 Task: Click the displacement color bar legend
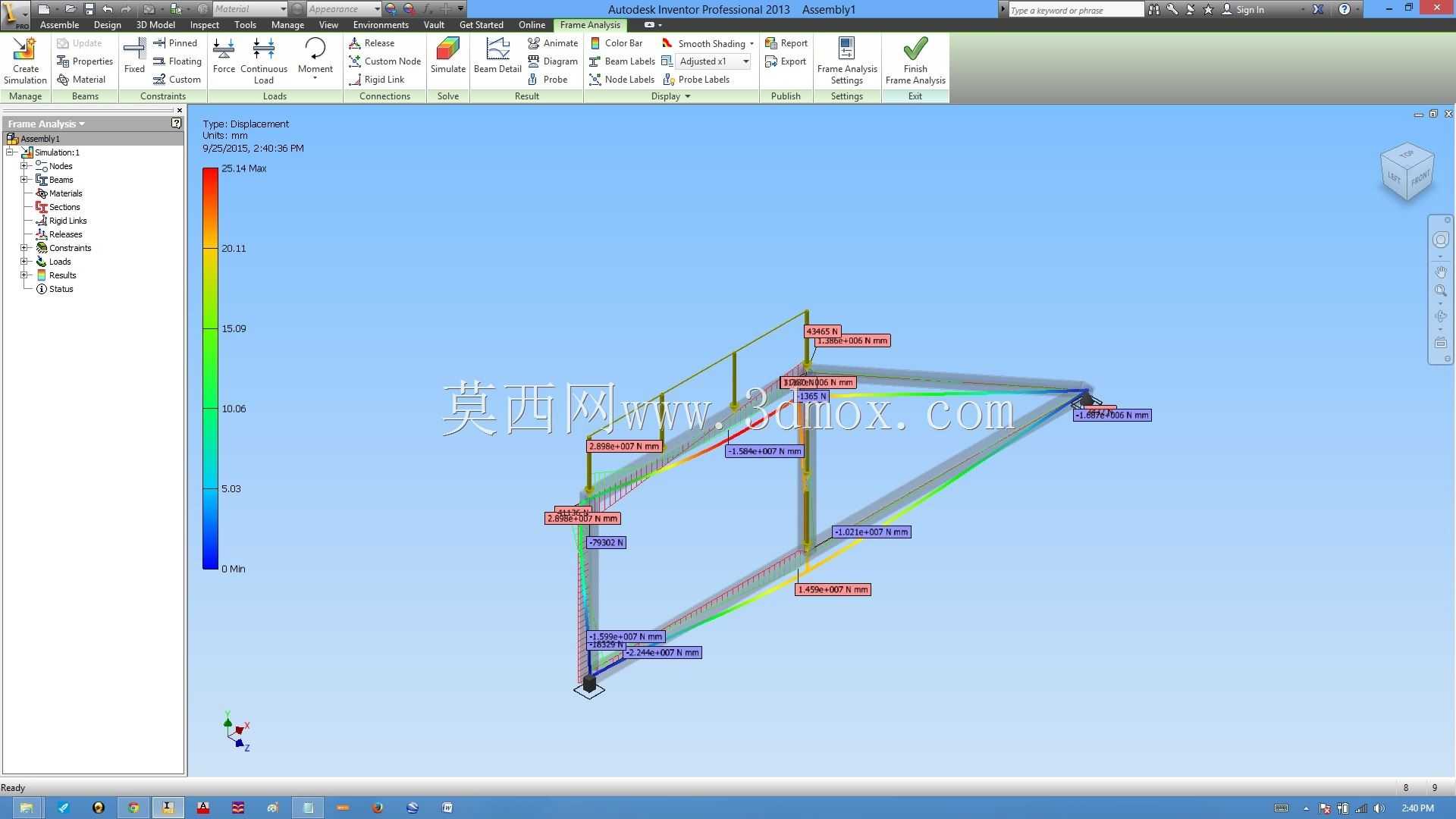click(210, 369)
